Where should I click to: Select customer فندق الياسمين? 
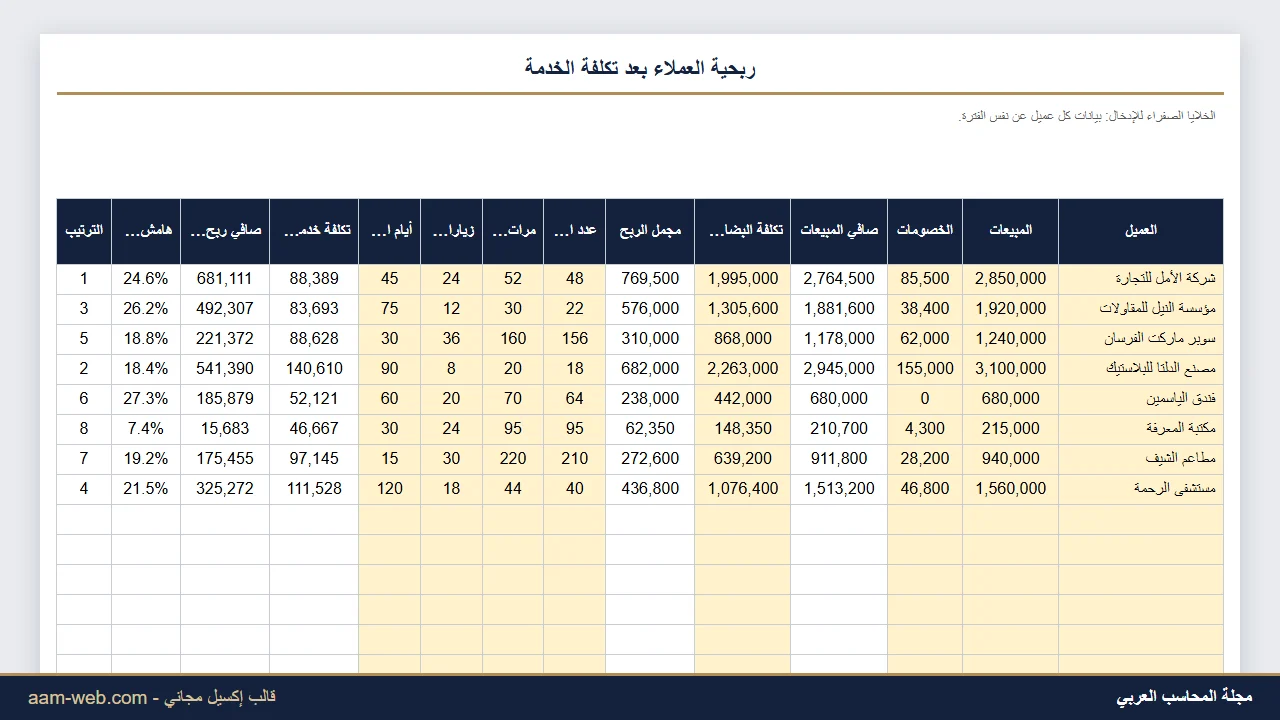pos(1141,399)
